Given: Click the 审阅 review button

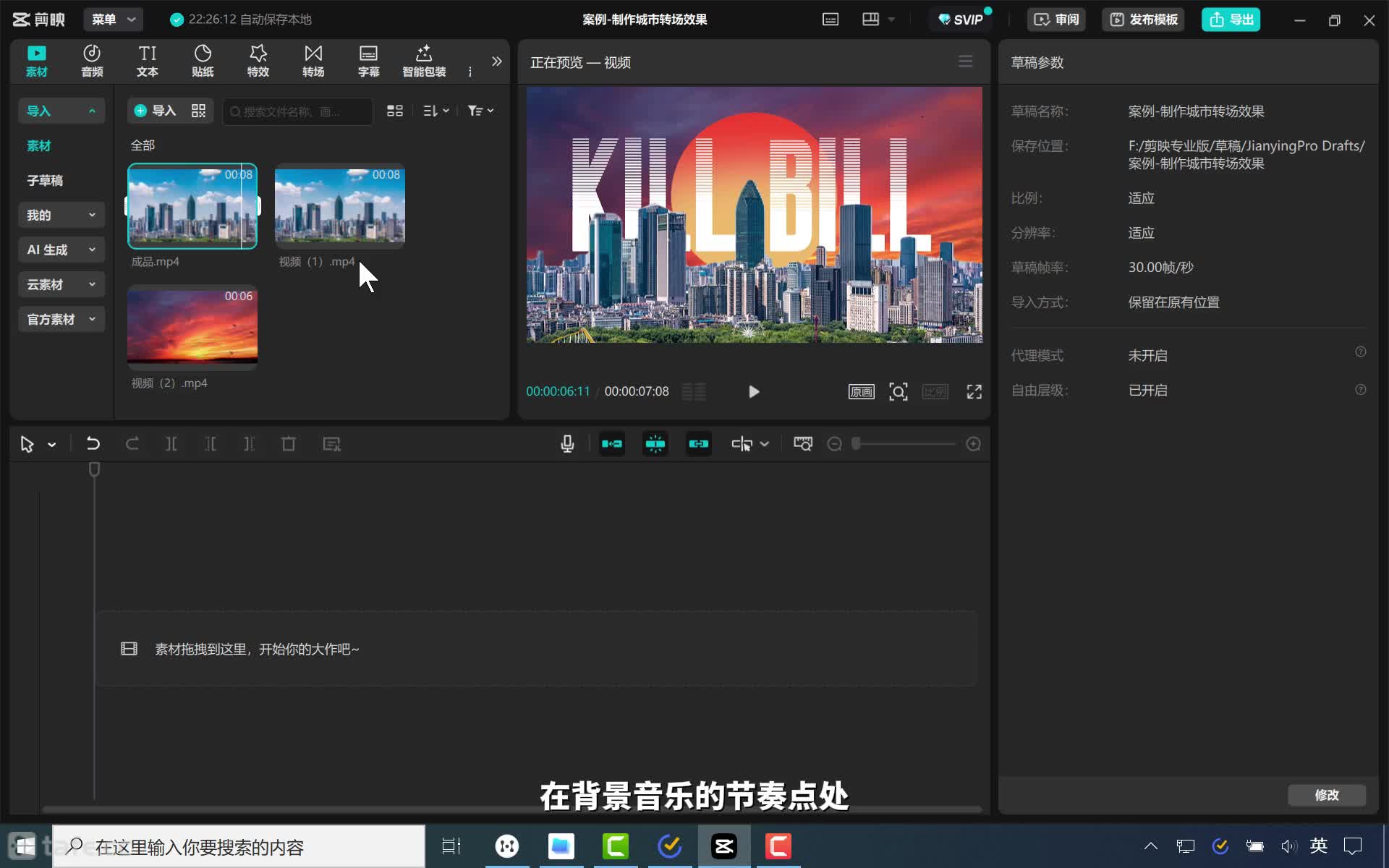Looking at the screenshot, I should [1056, 20].
